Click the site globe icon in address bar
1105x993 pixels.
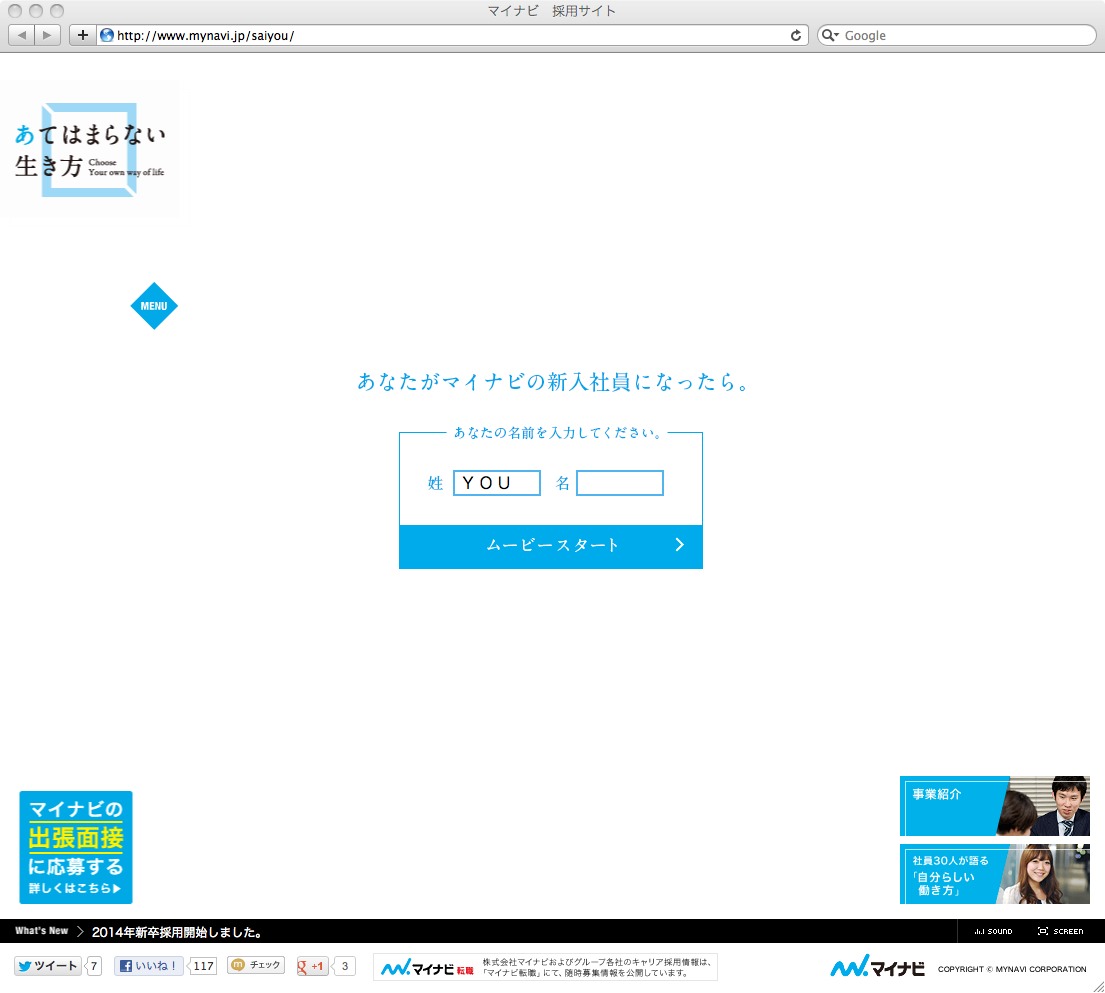107,35
